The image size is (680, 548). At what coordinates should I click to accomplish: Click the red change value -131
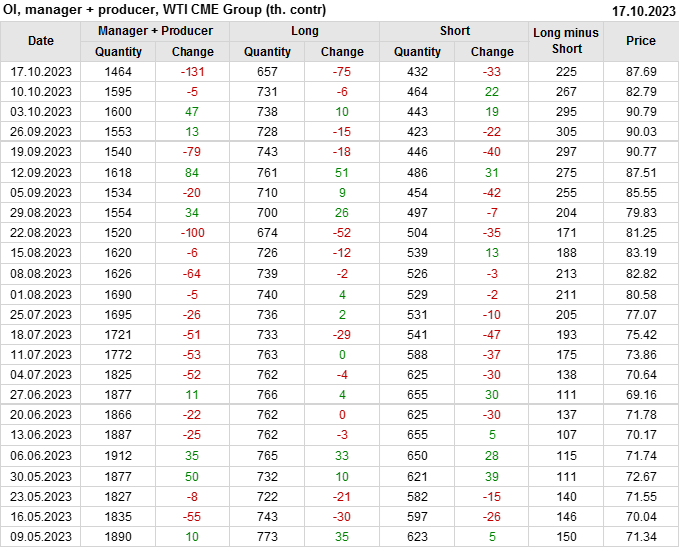pyautogui.click(x=192, y=72)
